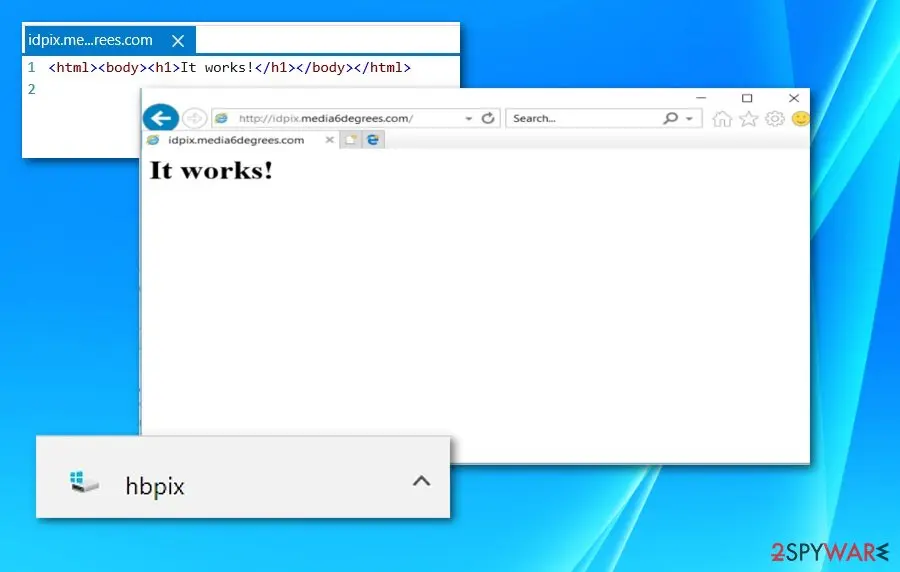Click line number 2 in source viewer
The height and width of the screenshot is (572, 900).
(32, 90)
